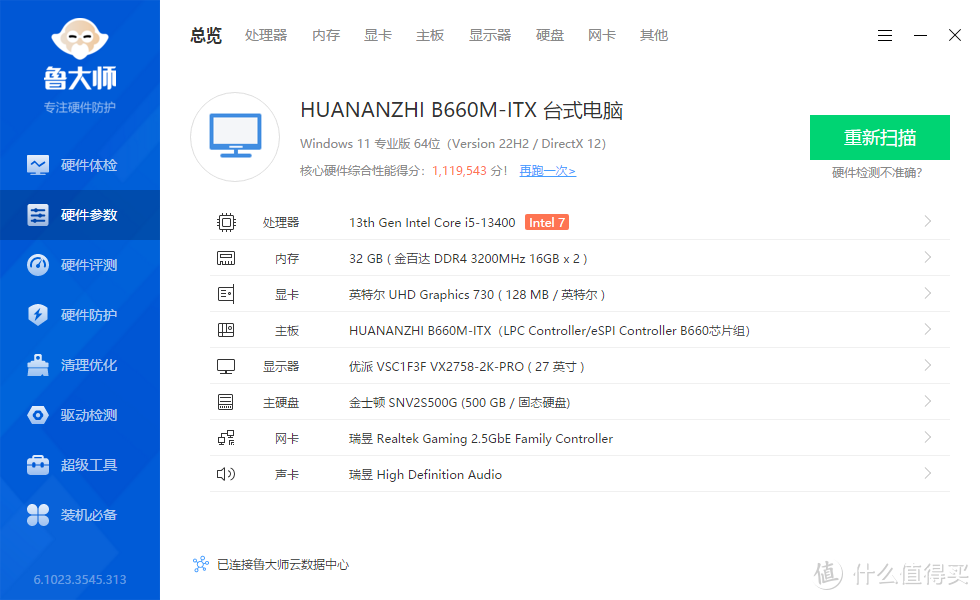Switch to the 总览 tab
Image resolution: width=980 pixels, height=600 pixels.
coord(206,36)
